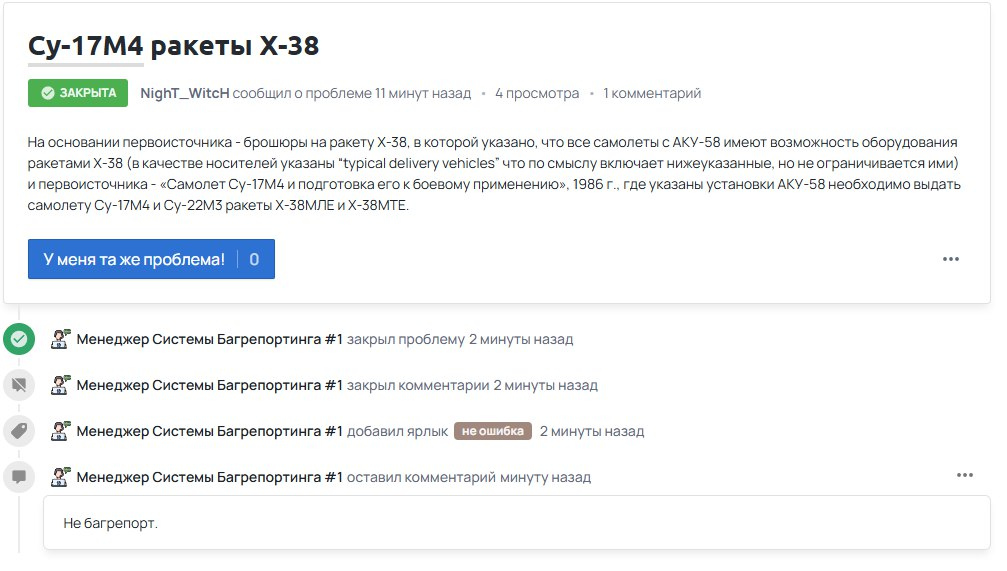Click manager avatar beside 'закрыл проблему'

(61, 339)
